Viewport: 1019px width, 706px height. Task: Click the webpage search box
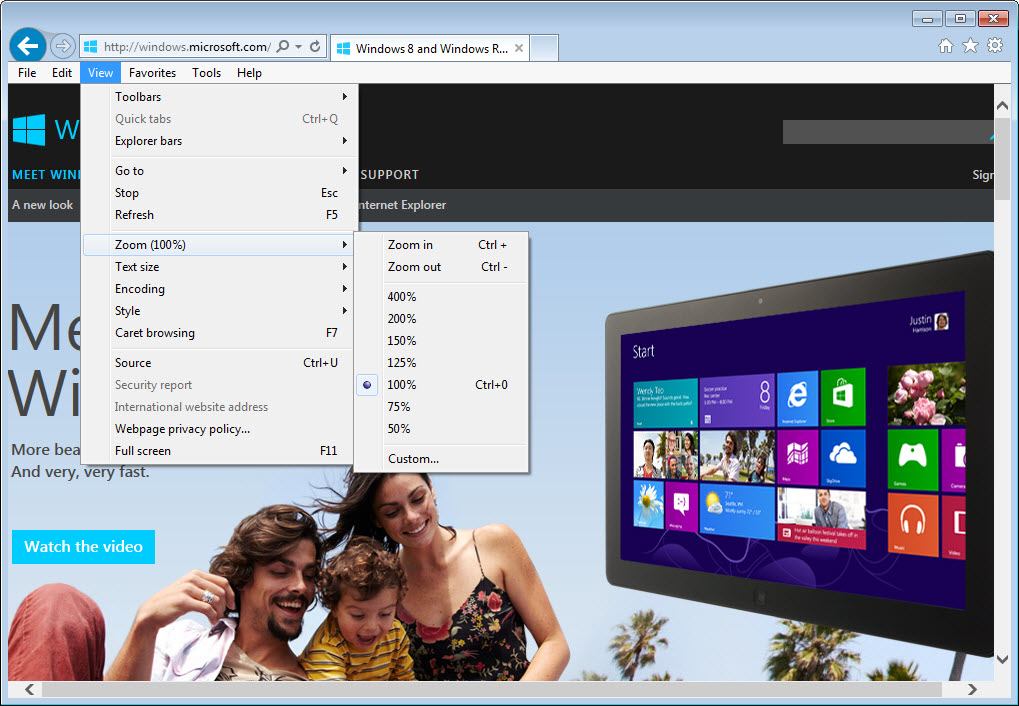coord(887,132)
